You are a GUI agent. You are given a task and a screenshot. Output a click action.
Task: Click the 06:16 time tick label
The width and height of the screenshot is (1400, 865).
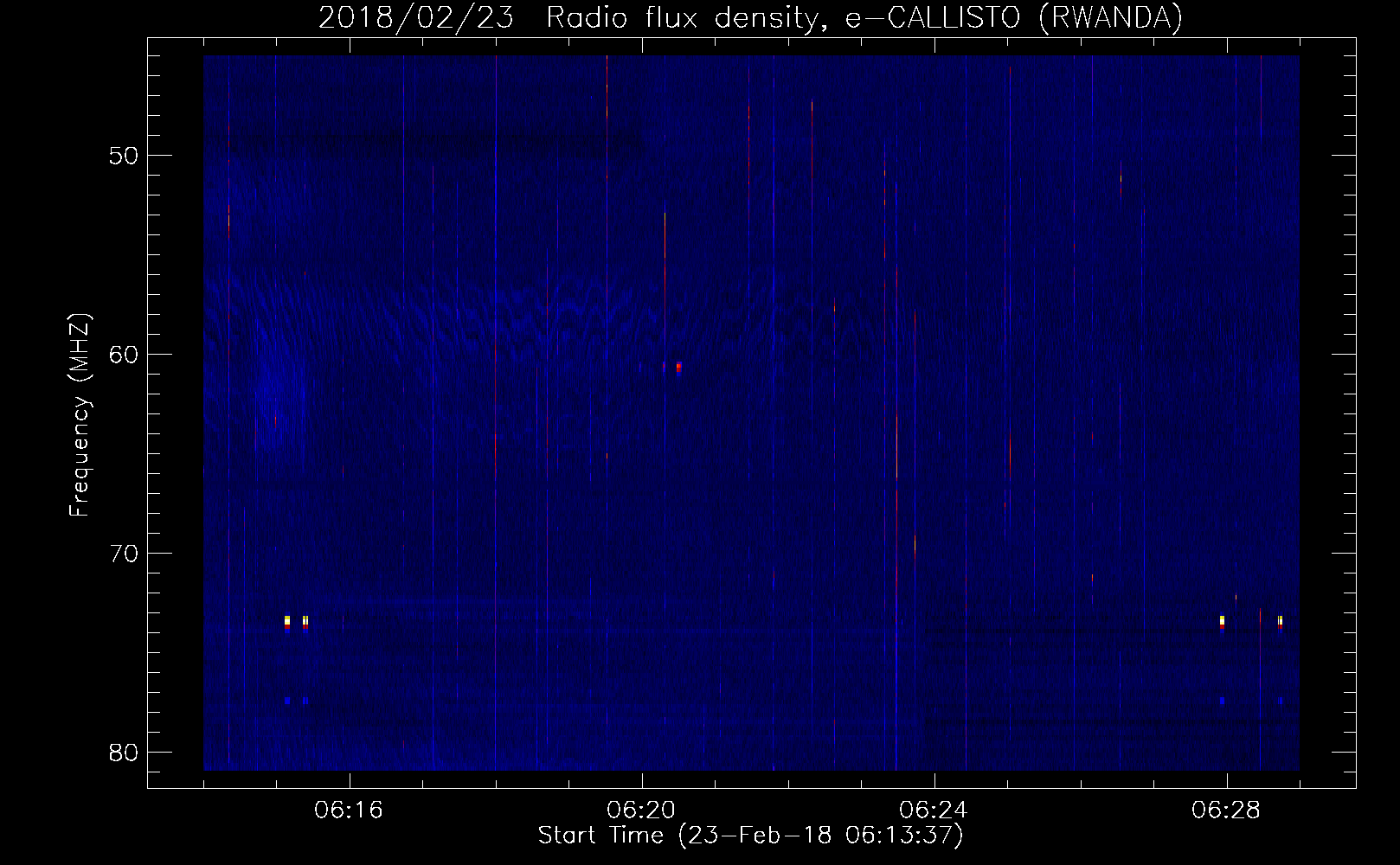coord(349,811)
